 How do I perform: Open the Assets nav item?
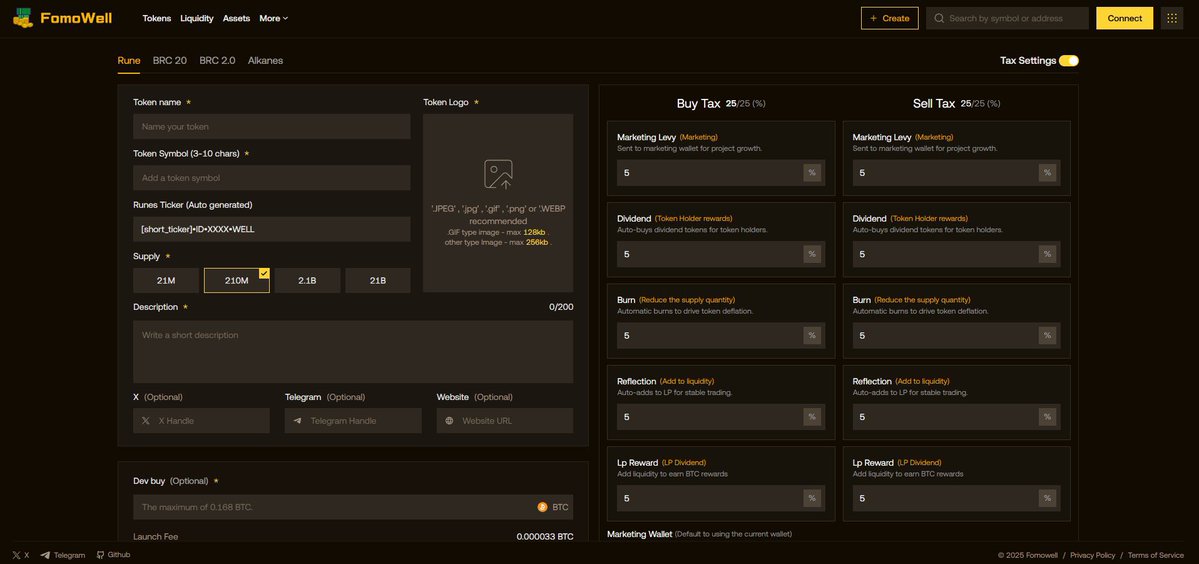(x=236, y=18)
